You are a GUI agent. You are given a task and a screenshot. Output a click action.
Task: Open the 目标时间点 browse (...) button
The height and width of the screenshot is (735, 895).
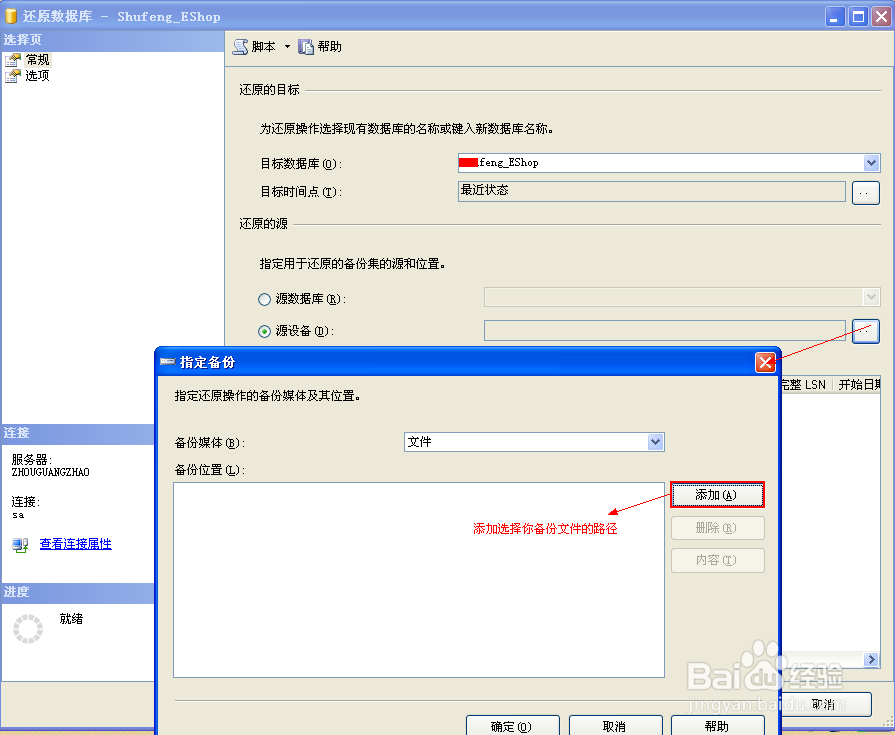point(865,192)
